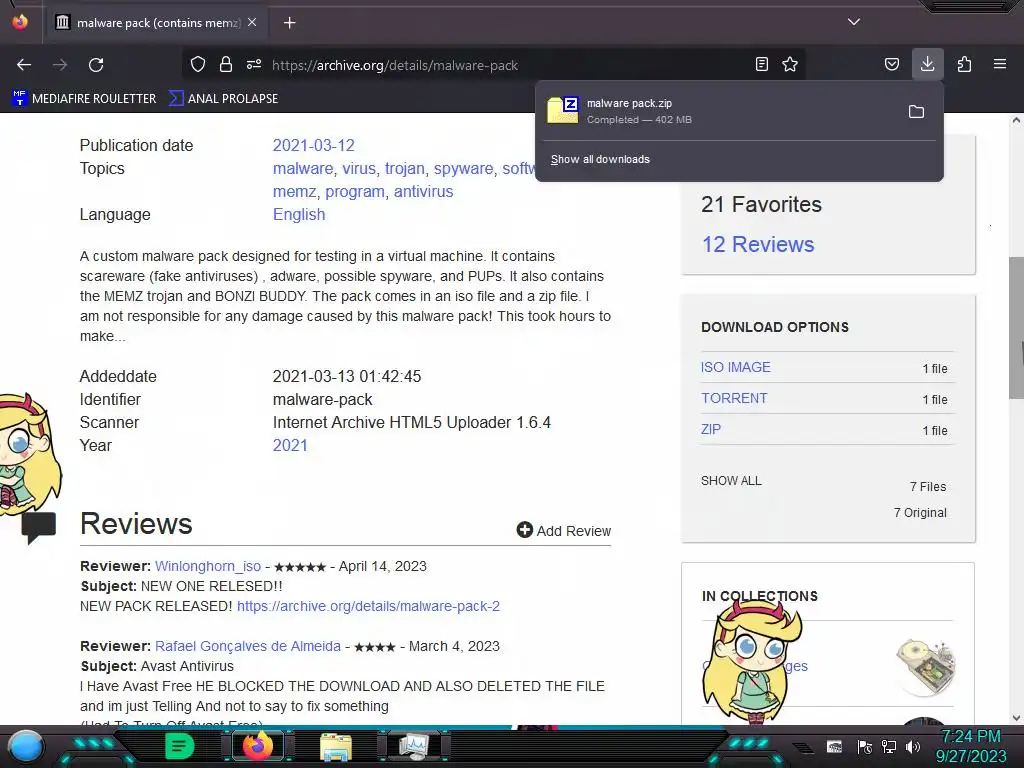Open the green notes app in taskbar
Viewport: 1024px width, 768px height.
179,746
